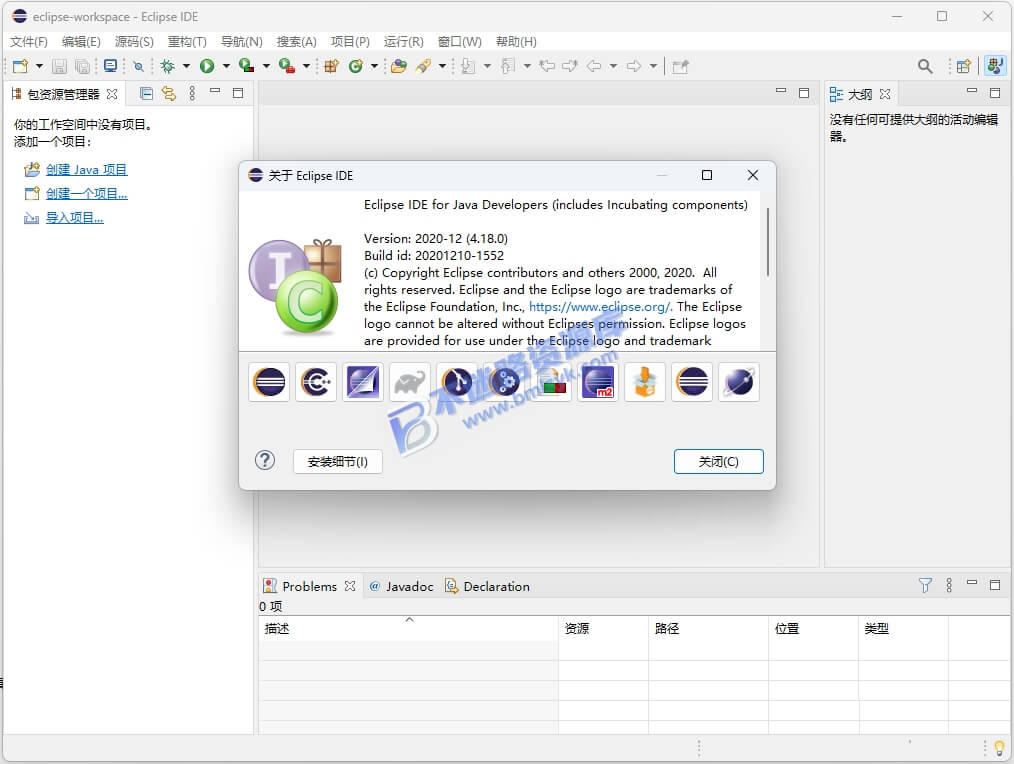The width and height of the screenshot is (1014, 764).
Task: Toggle Link with Editor in Package Explorer
Action: pyautogui.click(x=169, y=94)
